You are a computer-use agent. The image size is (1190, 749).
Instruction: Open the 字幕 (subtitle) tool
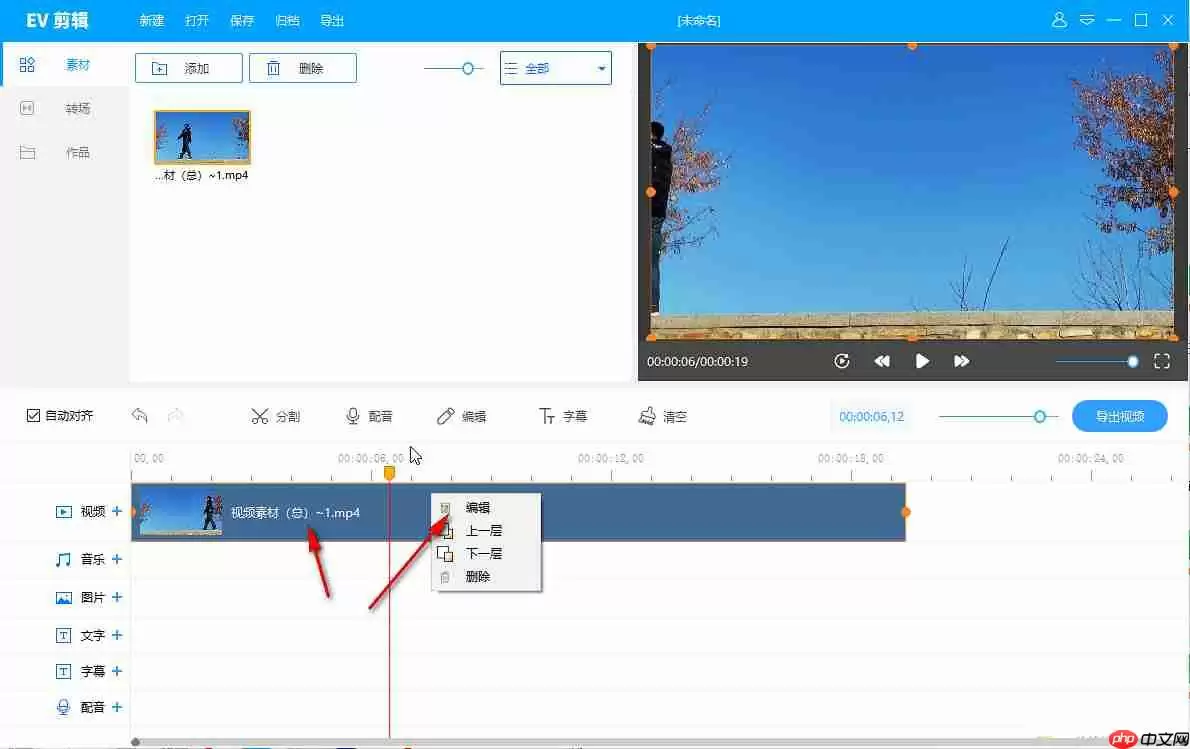point(563,415)
